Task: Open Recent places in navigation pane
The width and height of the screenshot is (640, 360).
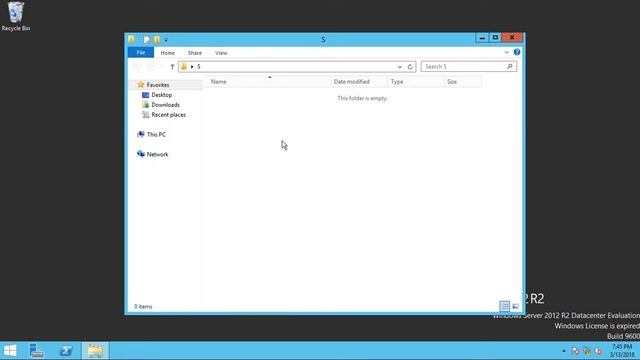Action: tap(168, 115)
